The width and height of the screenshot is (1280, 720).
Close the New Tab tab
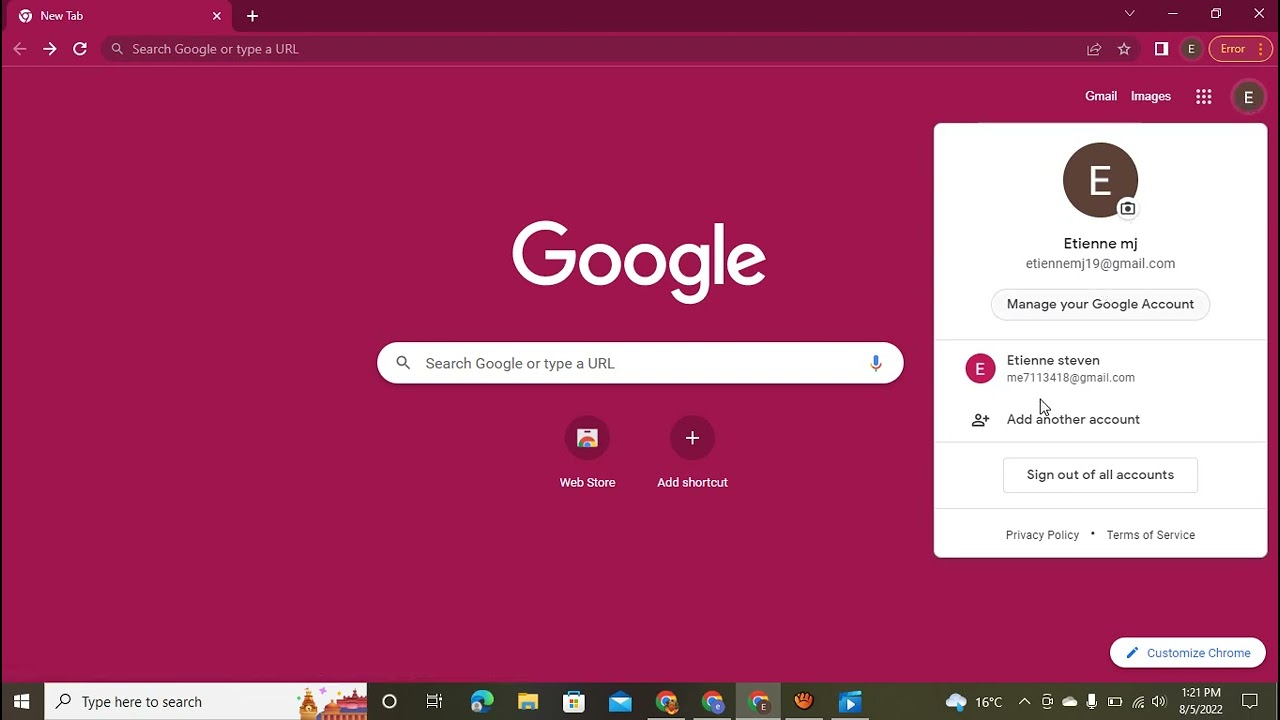click(217, 16)
